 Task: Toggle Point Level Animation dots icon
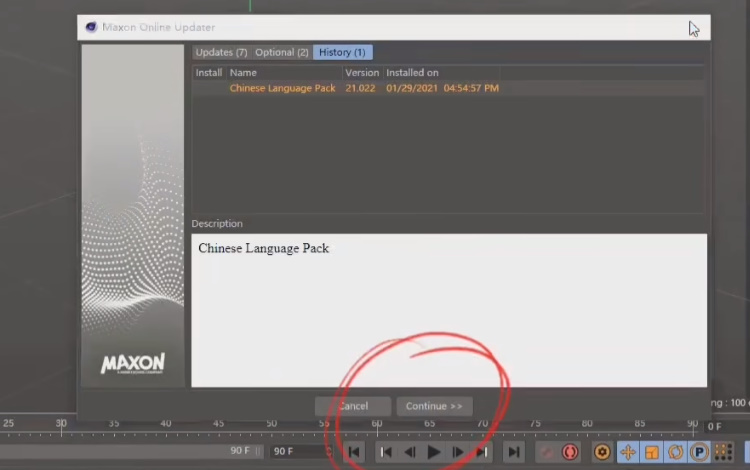pyautogui.click(x=723, y=452)
